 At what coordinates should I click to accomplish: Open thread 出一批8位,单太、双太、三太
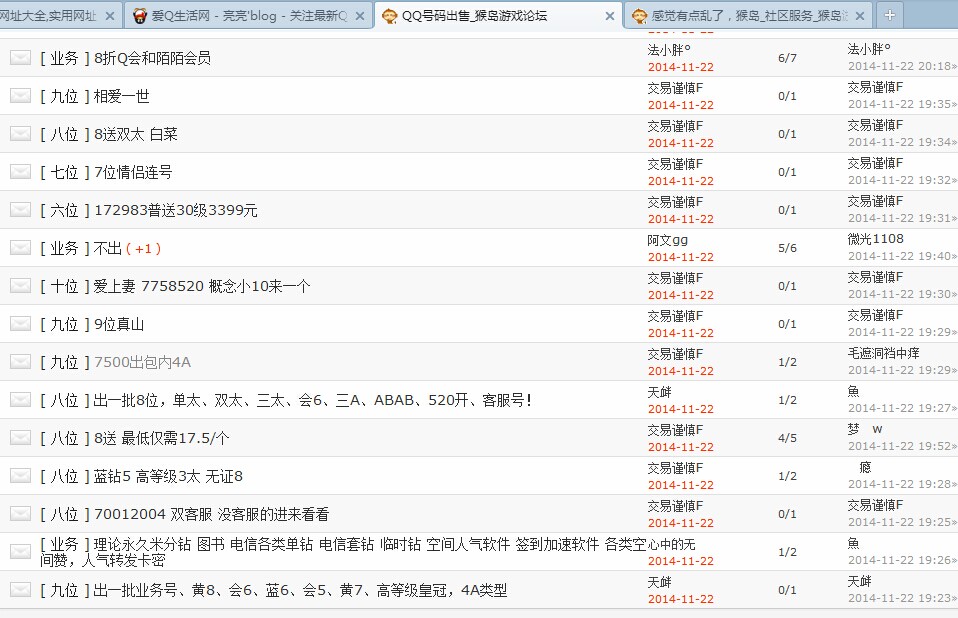[313, 400]
